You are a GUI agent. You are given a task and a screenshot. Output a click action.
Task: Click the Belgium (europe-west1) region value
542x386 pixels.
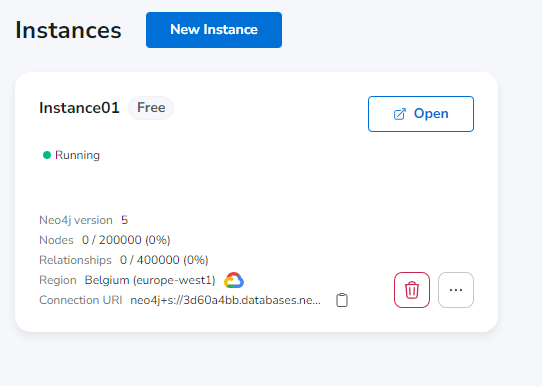pos(150,280)
